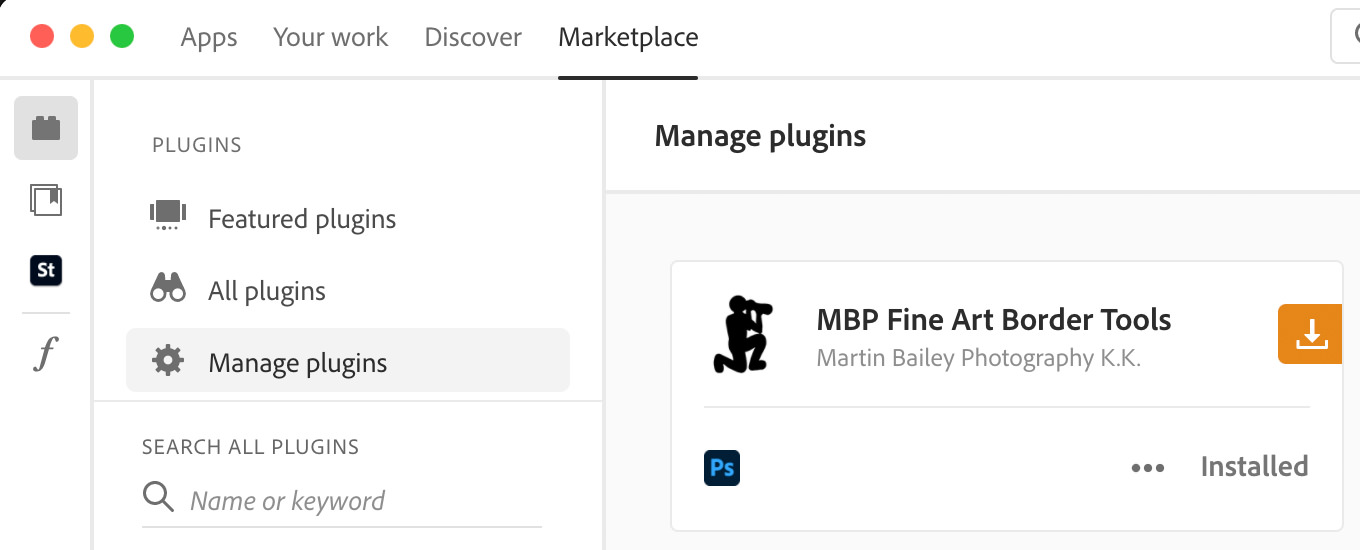Select the Marketplace tab
The image size is (1360, 550).
[628, 38]
